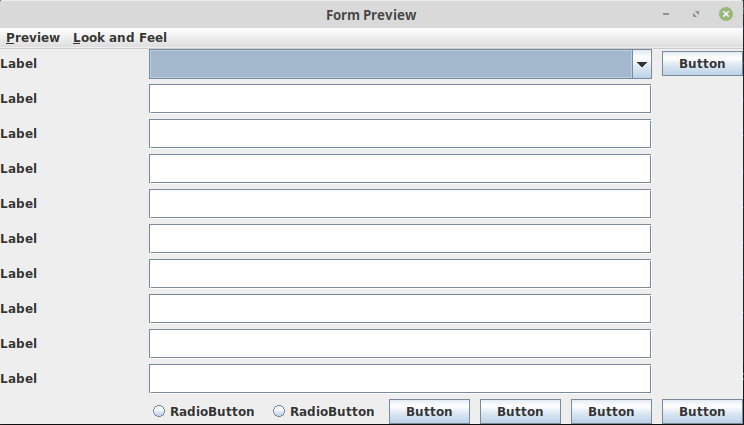Click the Label beside the combo box
Viewport: 744px width, 425px height.
[x=19, y=64]
